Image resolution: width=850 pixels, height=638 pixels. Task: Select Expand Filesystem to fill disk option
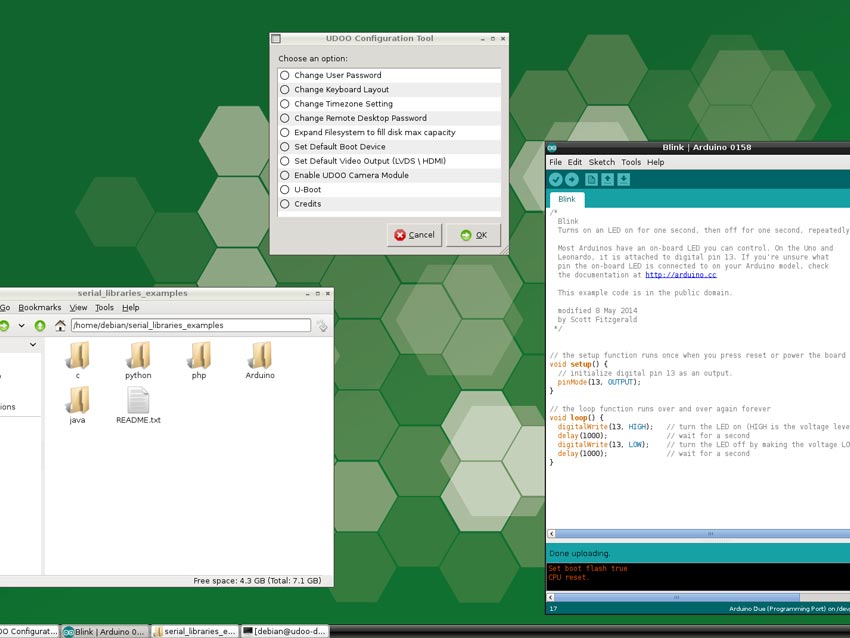pyautogui.click(x=389, y=132)
